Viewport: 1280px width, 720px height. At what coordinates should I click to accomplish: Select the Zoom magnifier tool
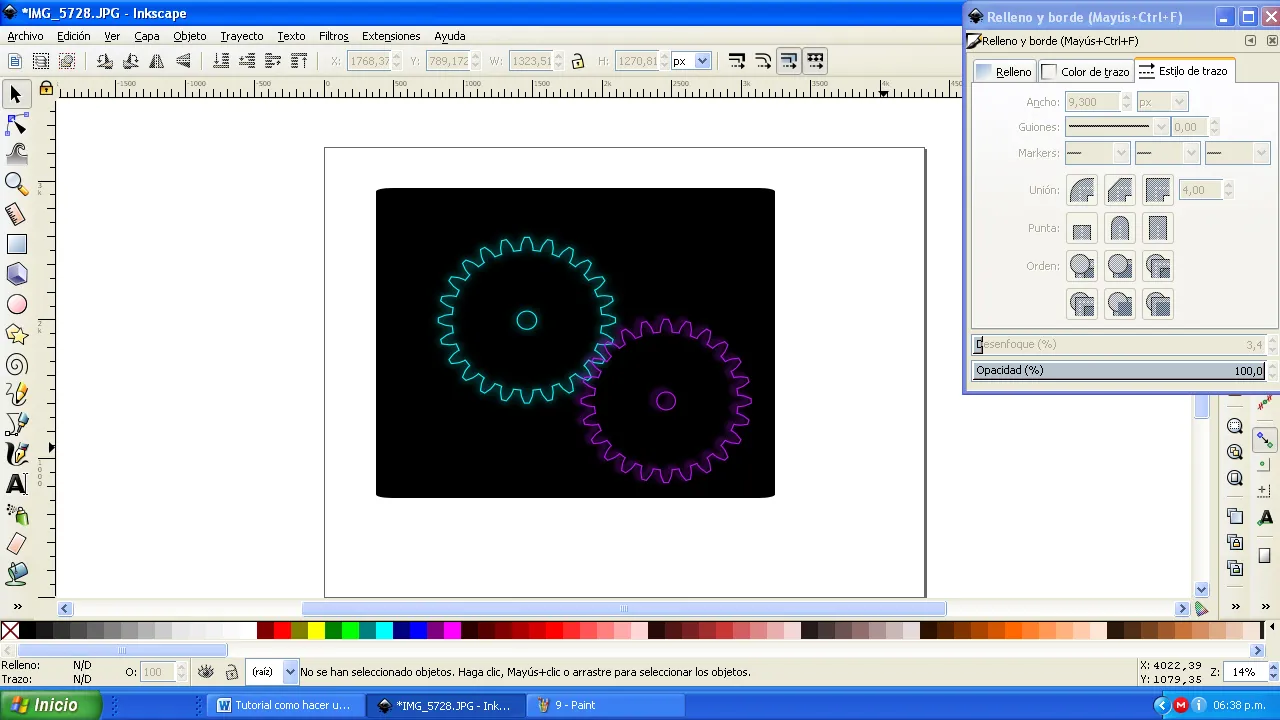coord(16,184)
